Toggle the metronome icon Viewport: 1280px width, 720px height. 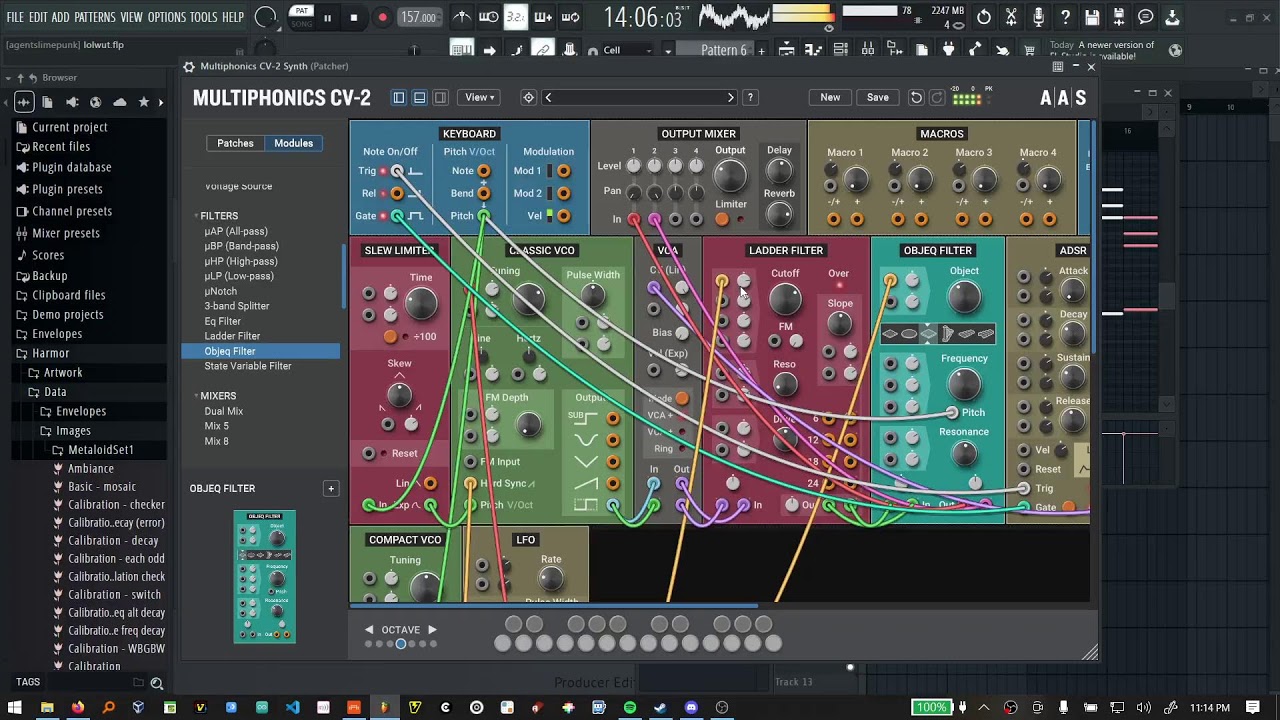point(461,17)
